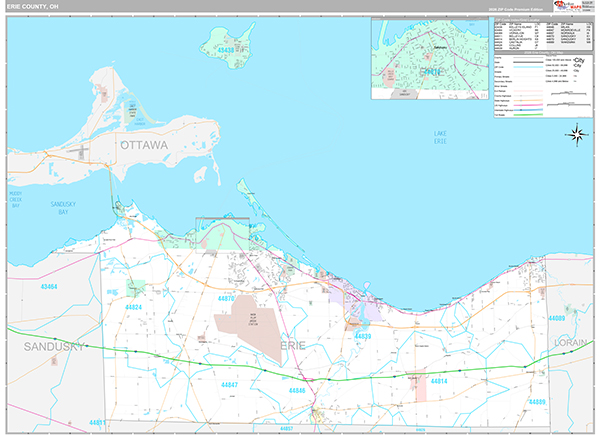
Task: Select ZIP code 44814 label
Action: (x=439, y=382)
